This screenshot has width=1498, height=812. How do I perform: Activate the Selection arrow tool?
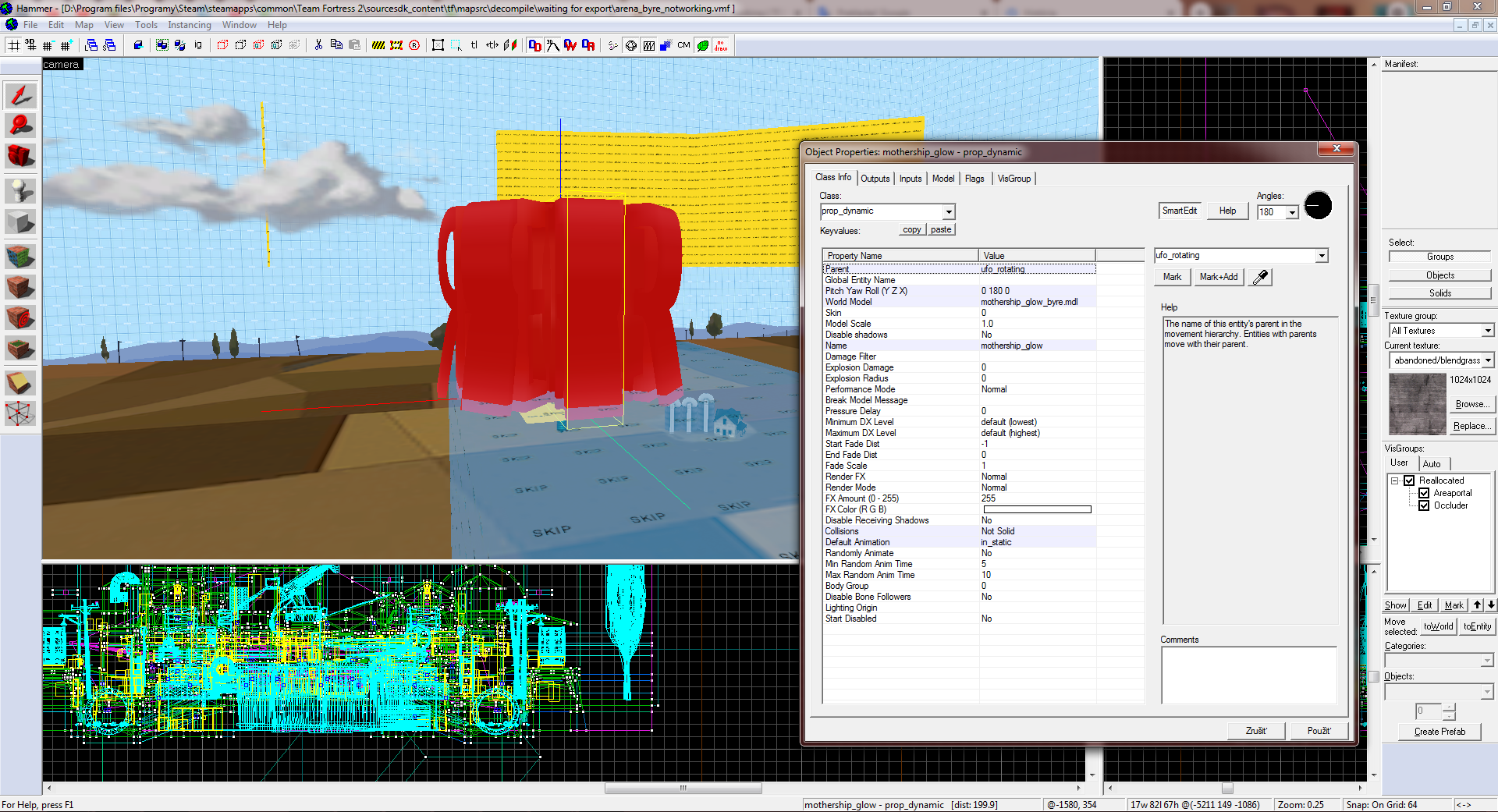[21, 95]
